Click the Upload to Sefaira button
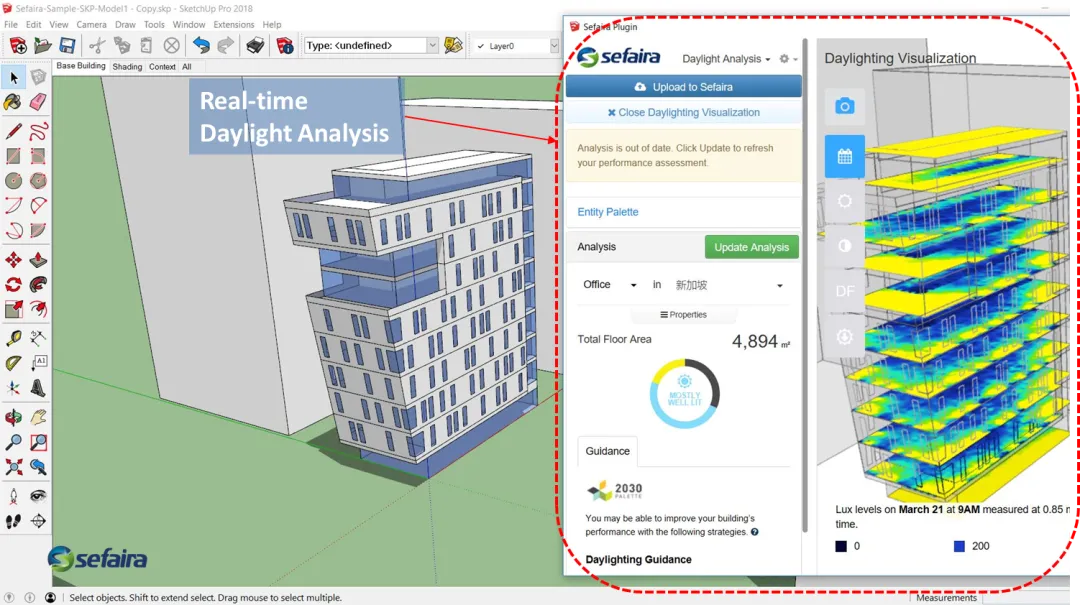The width and height of the screenshot is (1080, 605). 684,87
